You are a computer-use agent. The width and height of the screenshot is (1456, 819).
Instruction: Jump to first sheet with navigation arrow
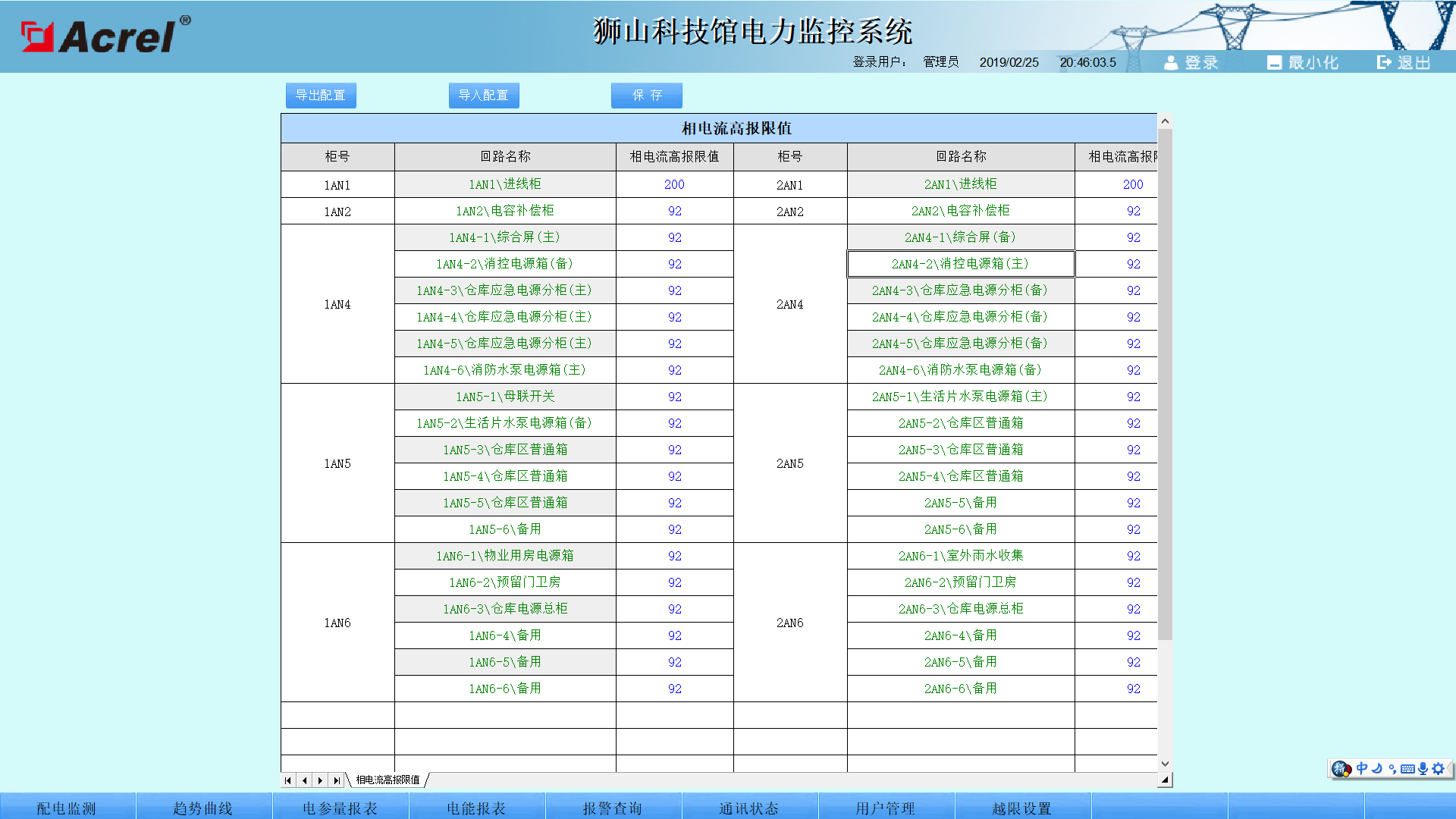tap(288, 780)
